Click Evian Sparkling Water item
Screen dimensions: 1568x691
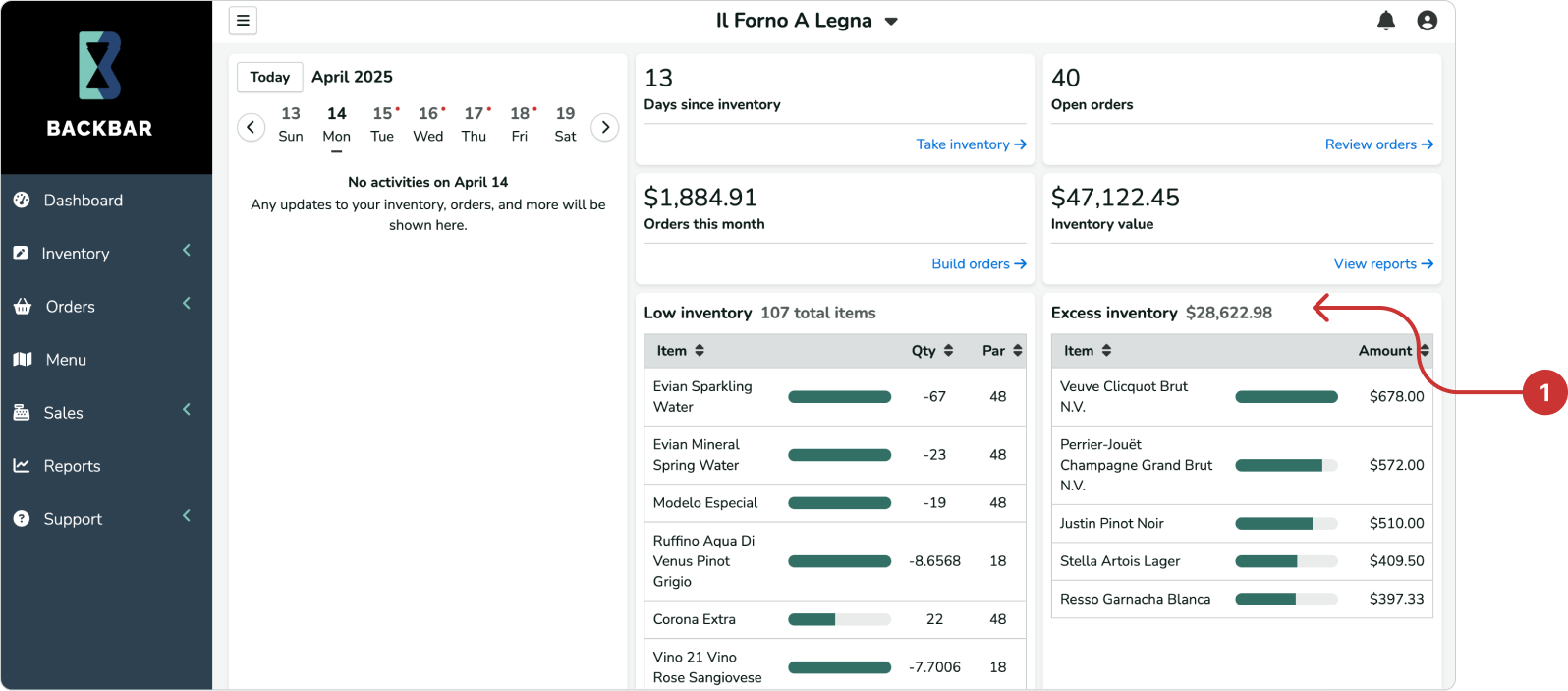(702, 397)
